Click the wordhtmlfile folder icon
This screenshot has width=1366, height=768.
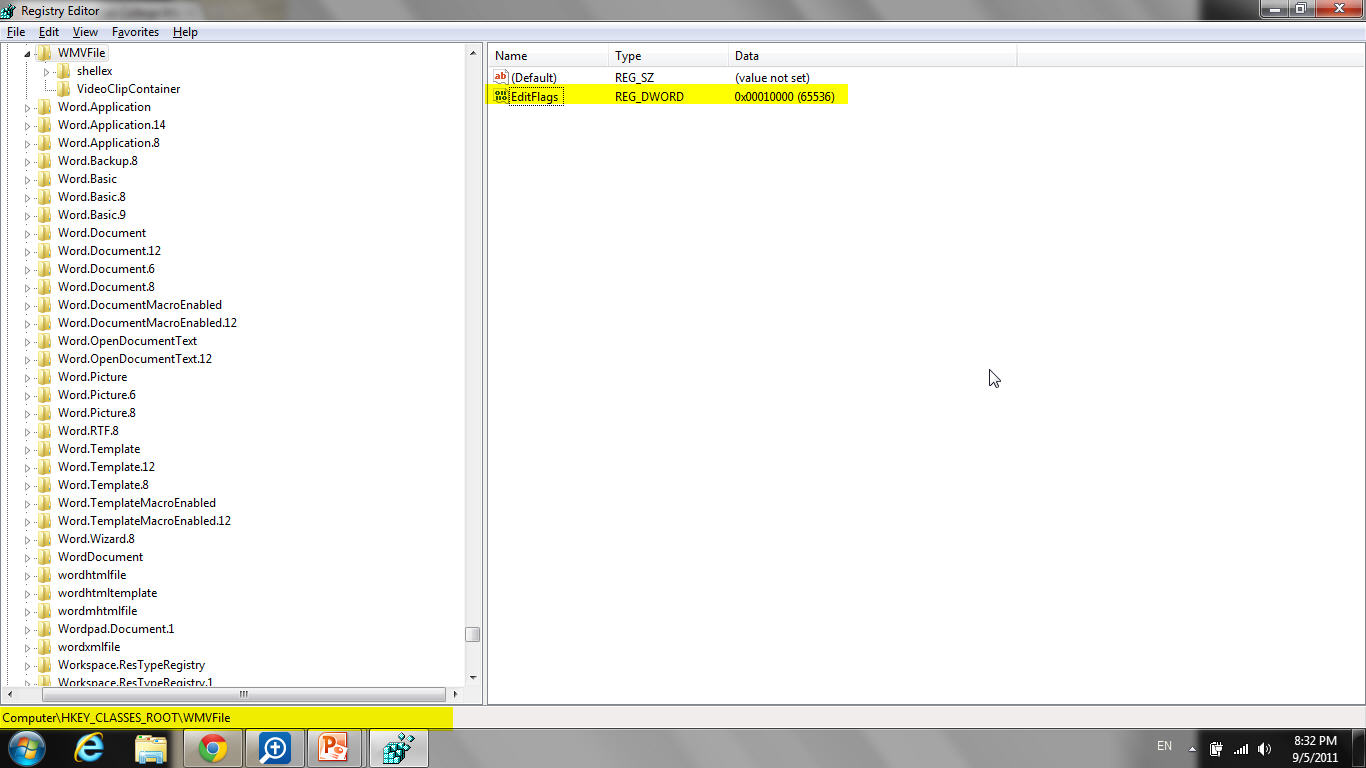click(44, 574)
